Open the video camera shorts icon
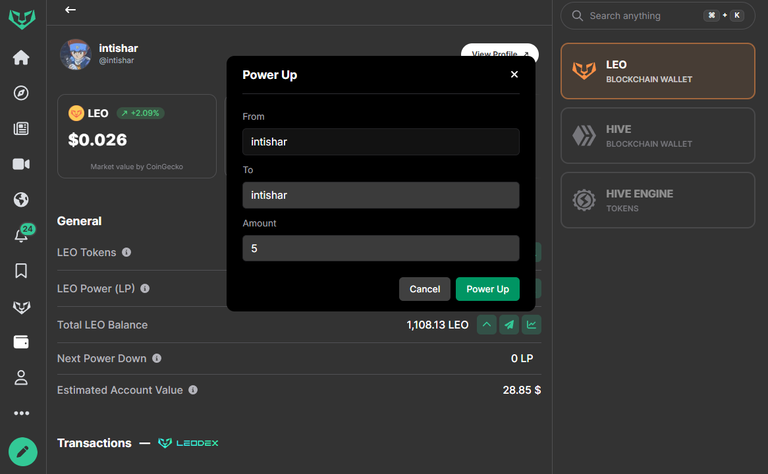 pos(21,164)
